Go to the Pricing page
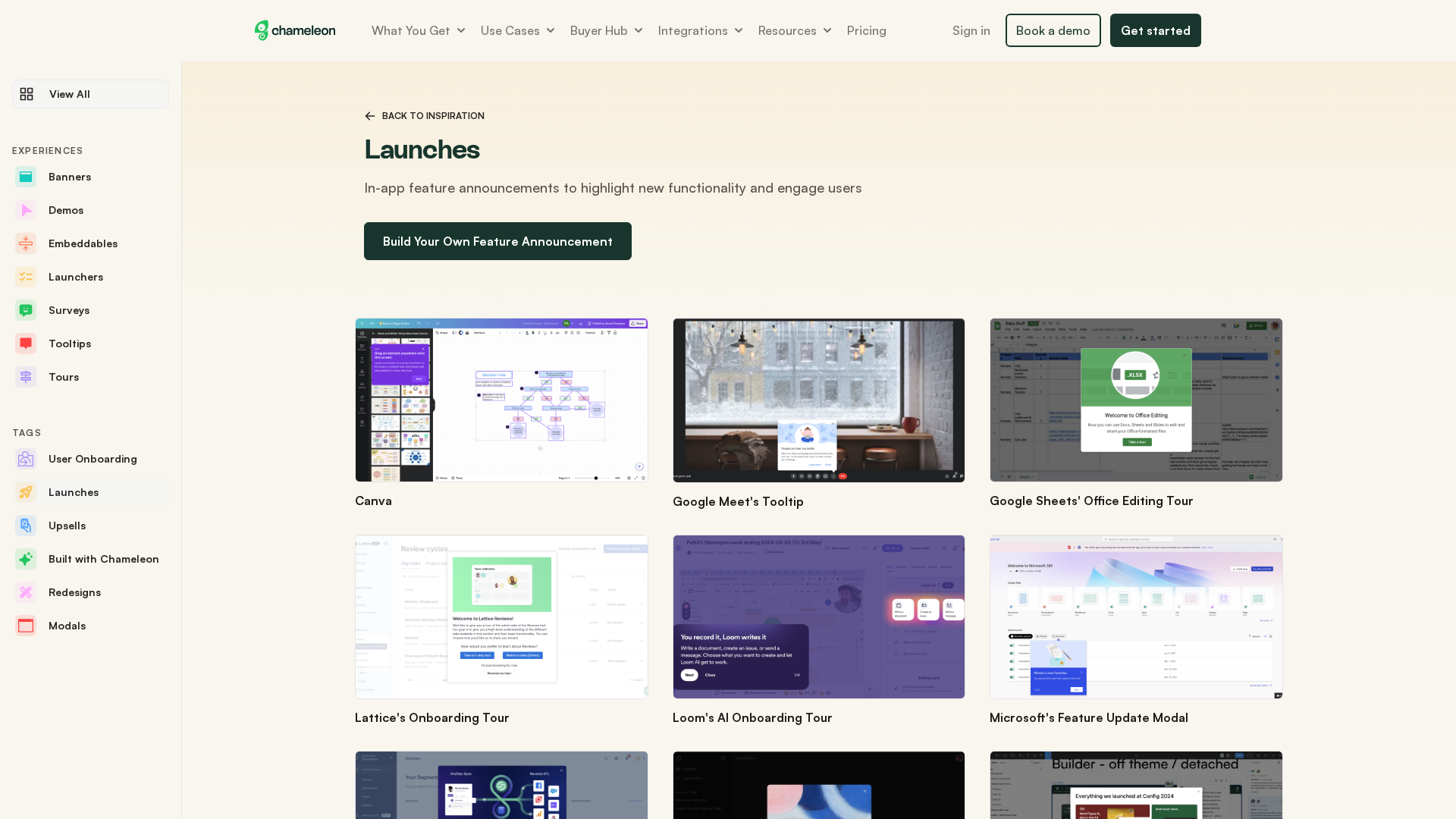The height and width of the screenshot is (819, 1456). tap(866, 30)
